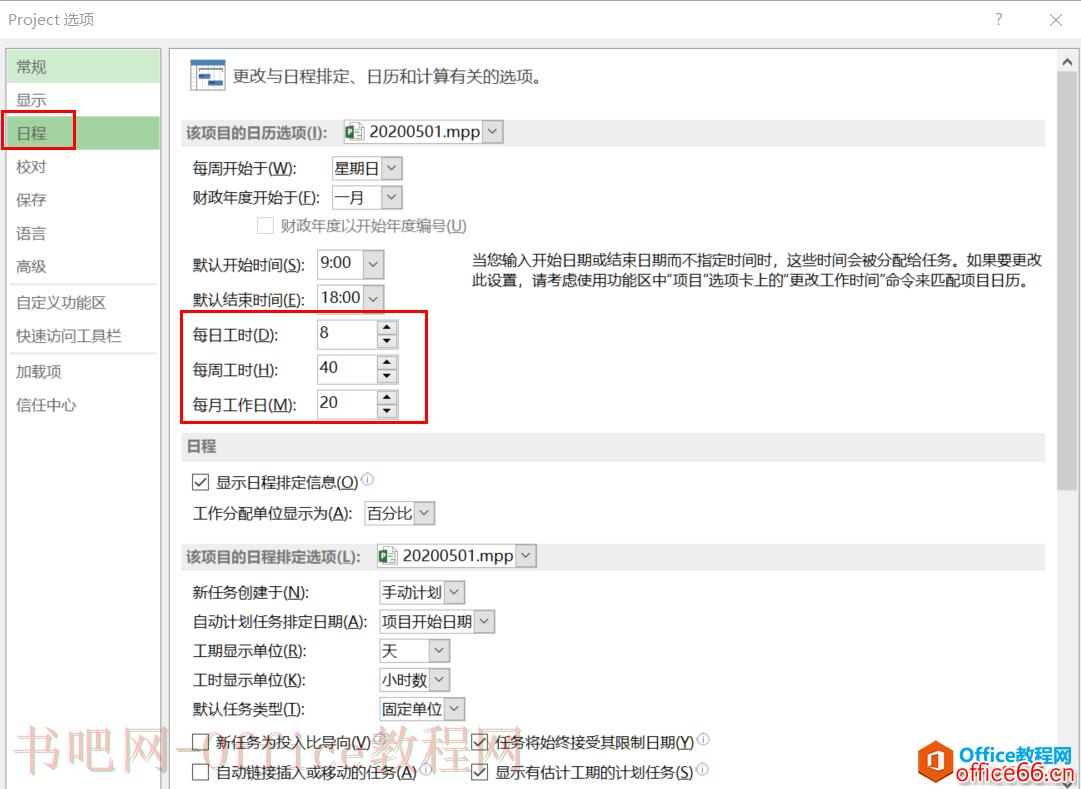Viewport: 1081px width, 789px height.
Task: Select 语言 category in sidebar
Action: coord(83,233)
